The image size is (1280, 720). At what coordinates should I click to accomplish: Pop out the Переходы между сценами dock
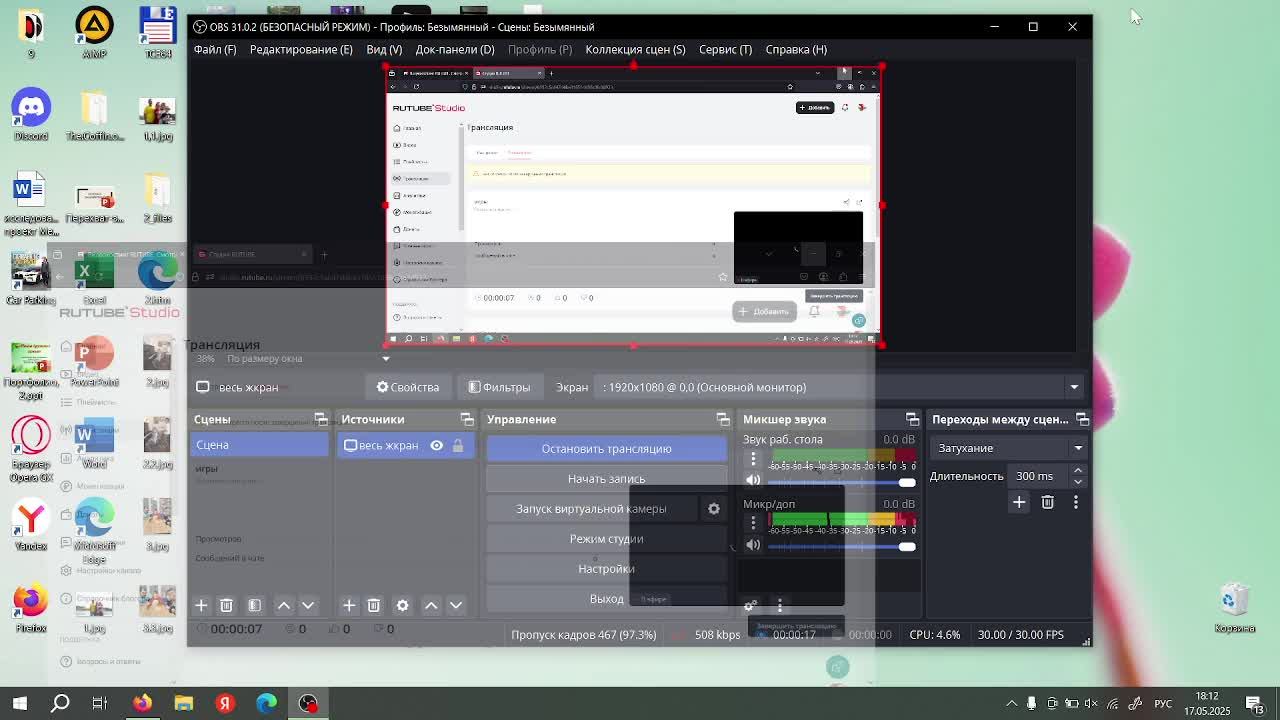pos(1082,419)
